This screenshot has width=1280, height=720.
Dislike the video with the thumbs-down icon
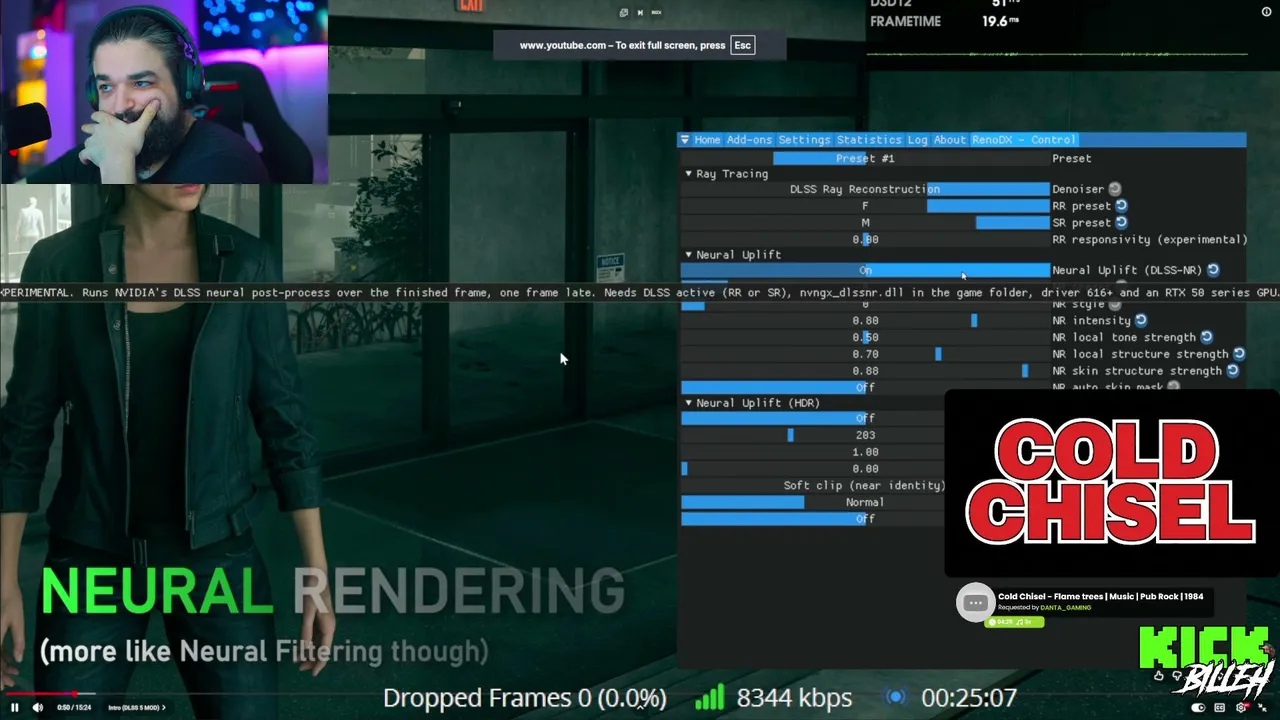(x=1176, y=675)
